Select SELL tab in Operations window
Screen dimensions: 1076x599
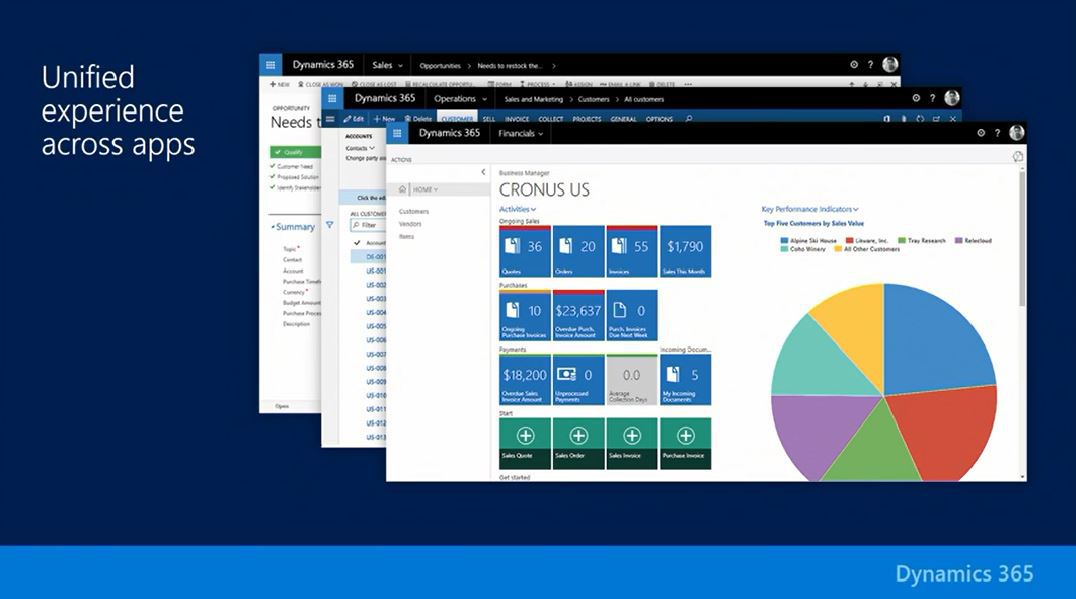point(489,119)
